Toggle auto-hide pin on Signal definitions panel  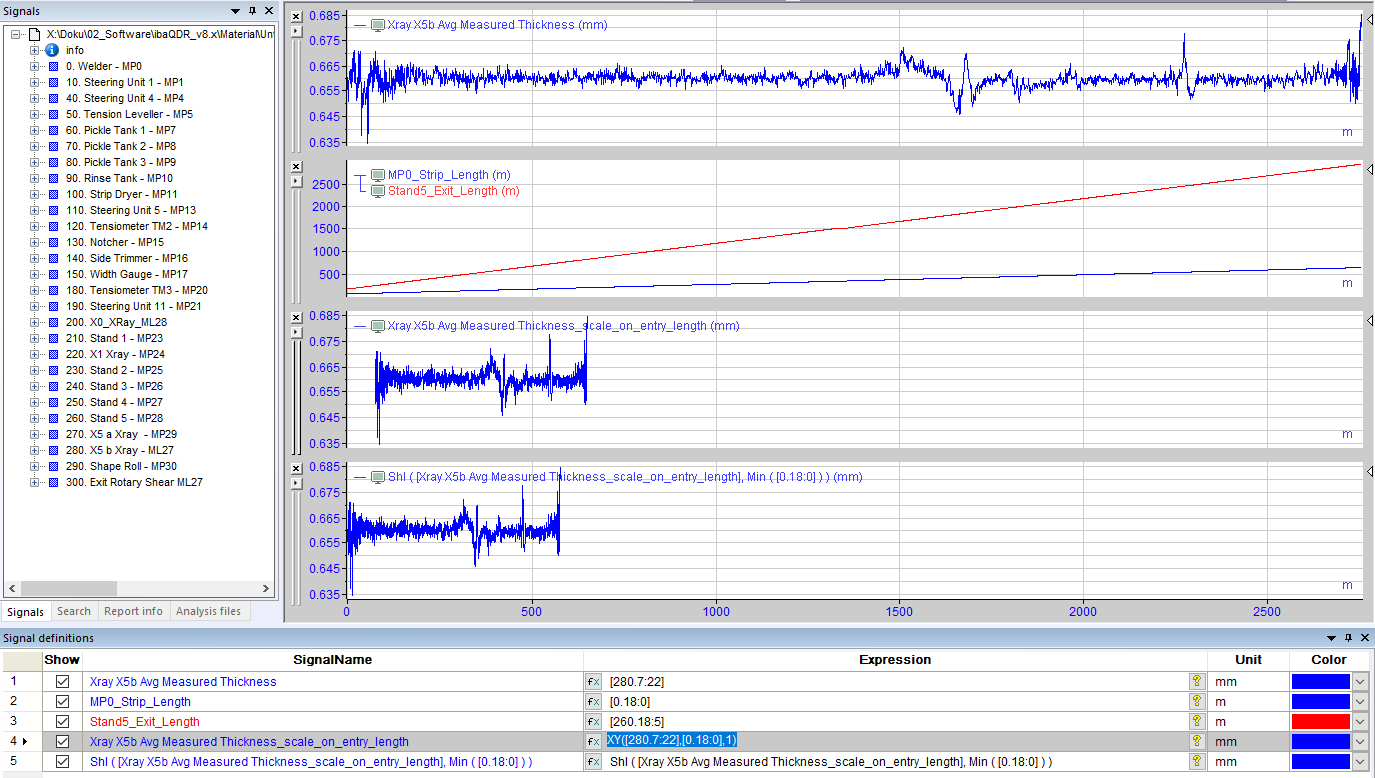(1348, 638)
